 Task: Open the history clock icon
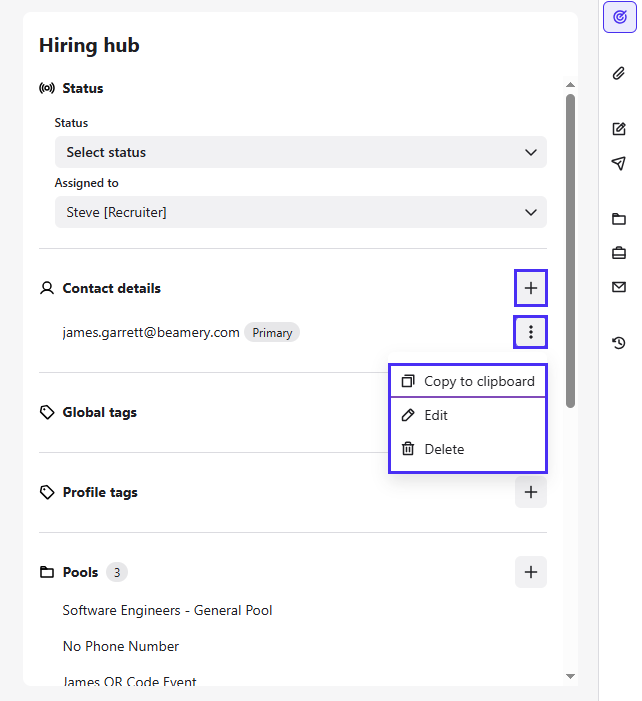[619, 343]
